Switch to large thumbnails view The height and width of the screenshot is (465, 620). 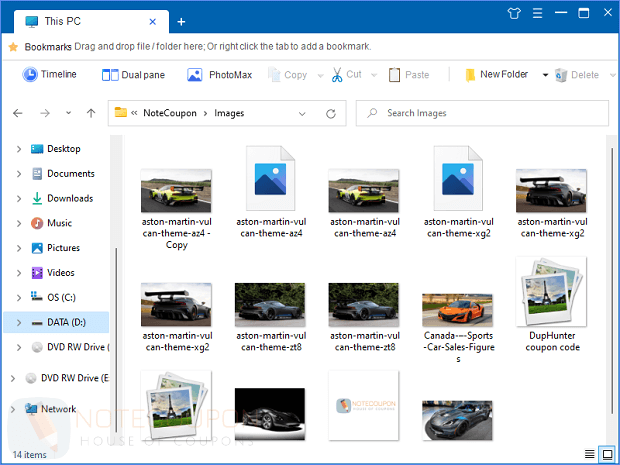tap(607, 454)
